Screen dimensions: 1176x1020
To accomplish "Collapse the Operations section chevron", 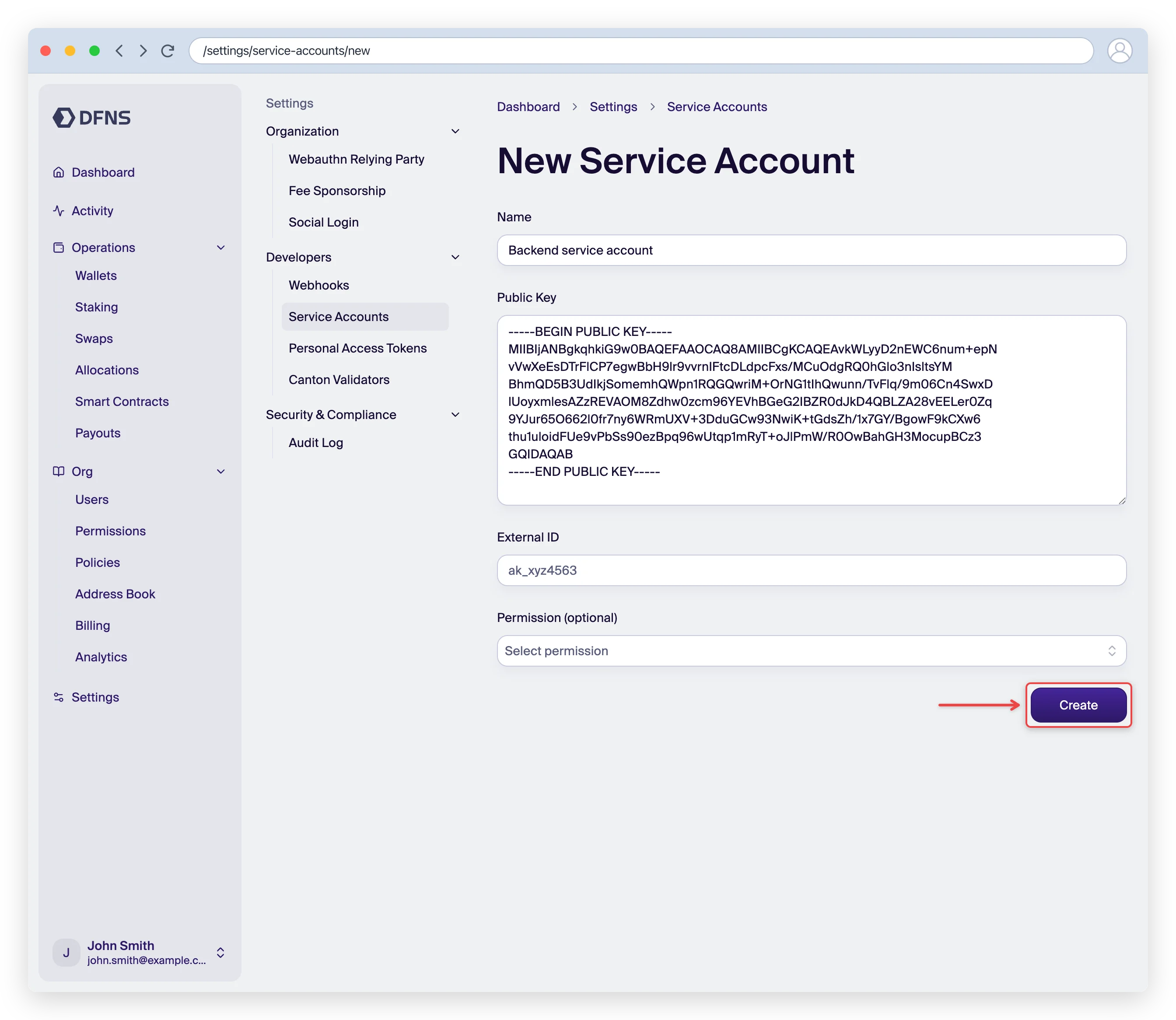I will pyautogui.click(x=221, y=248).
